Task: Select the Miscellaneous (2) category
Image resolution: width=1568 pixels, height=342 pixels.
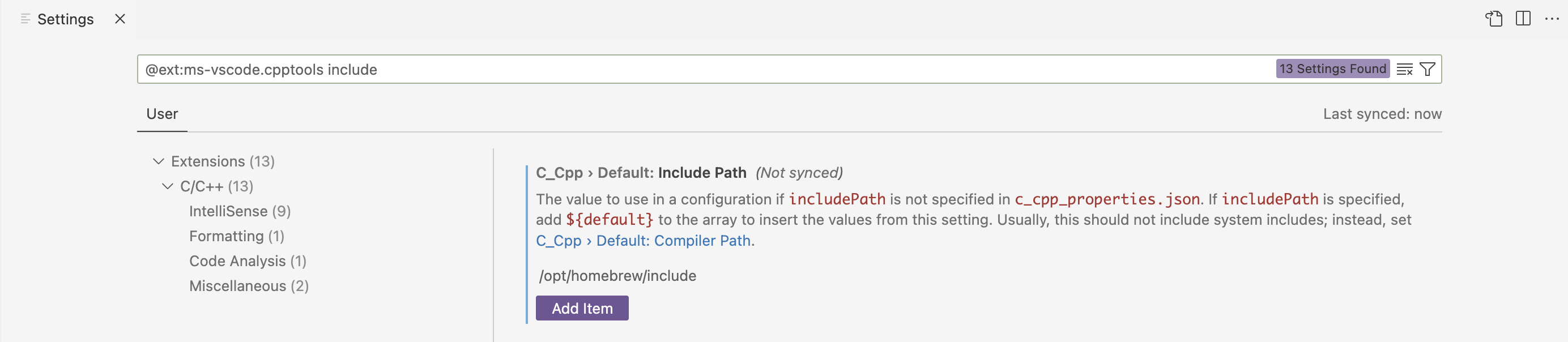Action: click(x=249, y=285)
